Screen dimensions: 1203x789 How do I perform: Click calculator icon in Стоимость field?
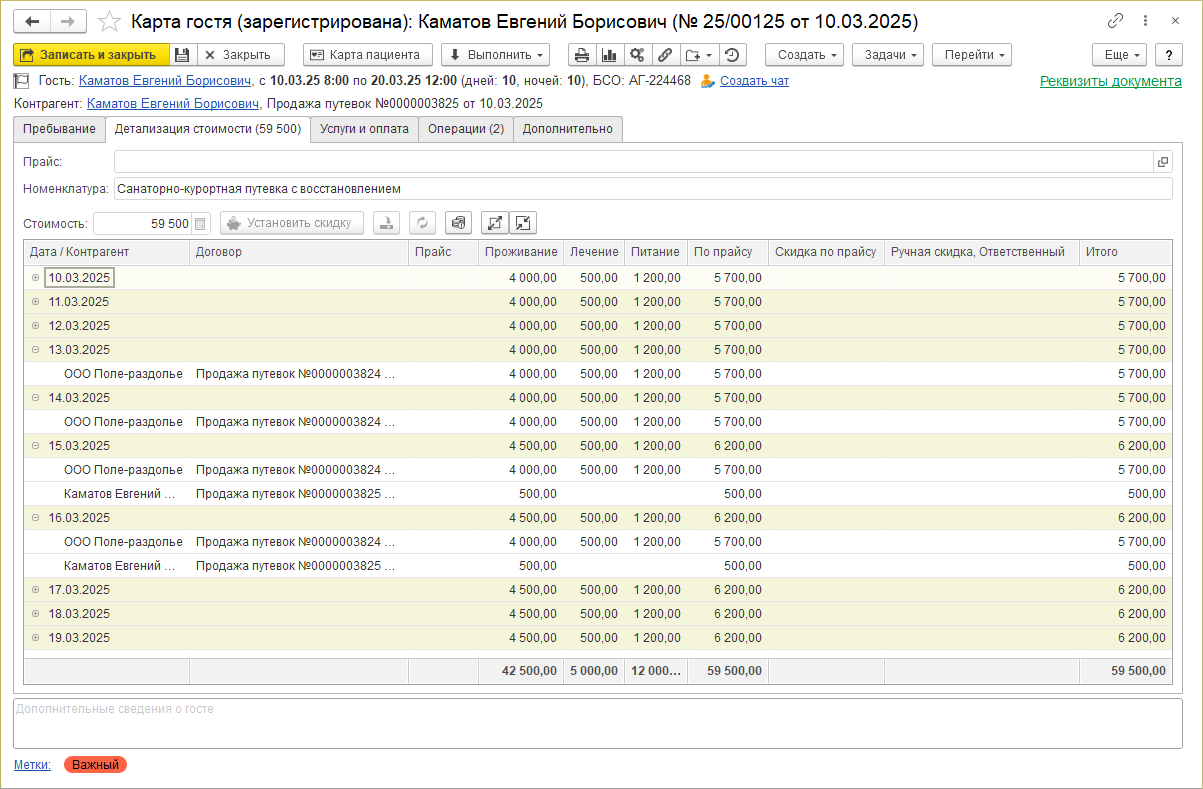(x=201, y=224)
